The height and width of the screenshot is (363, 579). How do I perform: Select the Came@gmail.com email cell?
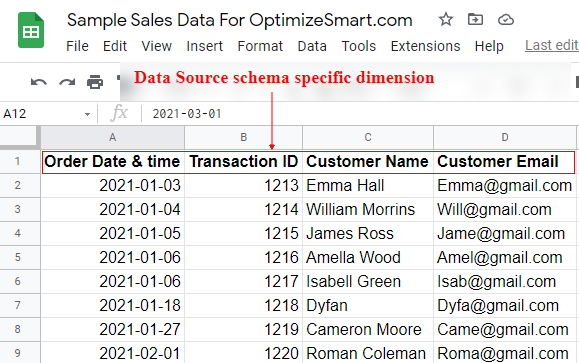505,329
